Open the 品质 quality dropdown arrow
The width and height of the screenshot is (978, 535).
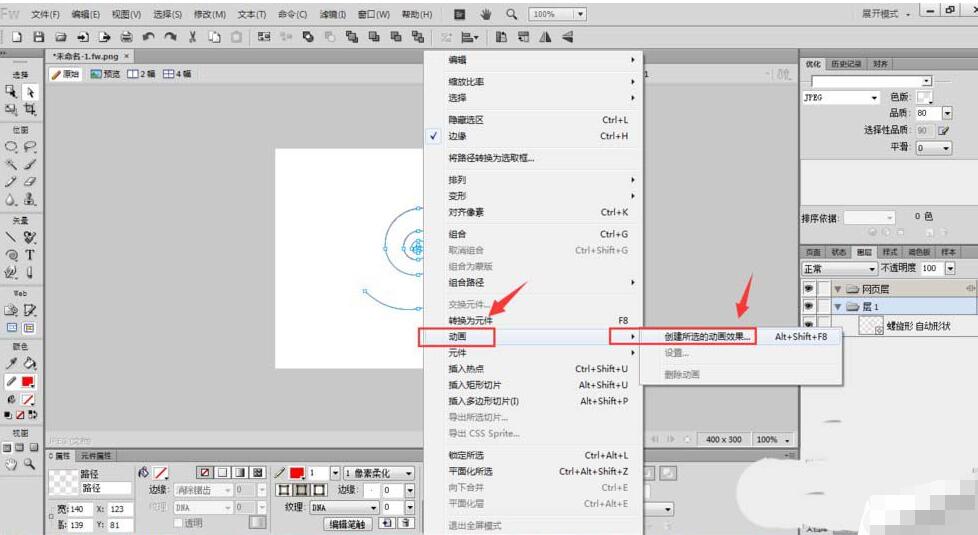947,113
